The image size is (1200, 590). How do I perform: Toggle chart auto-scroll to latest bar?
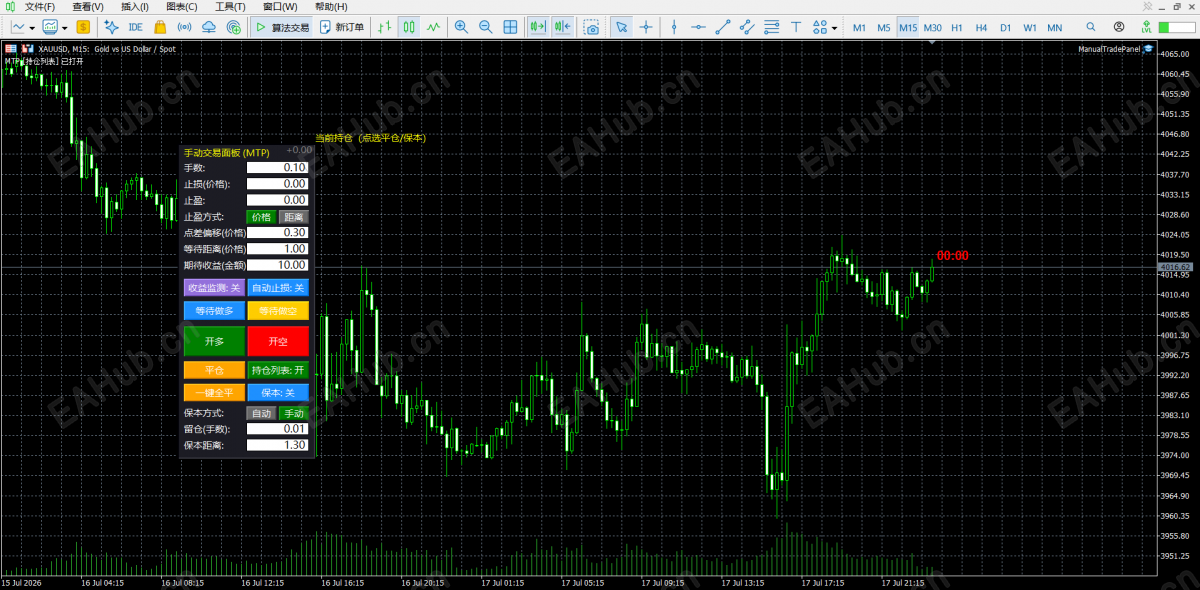coord(539,27)
